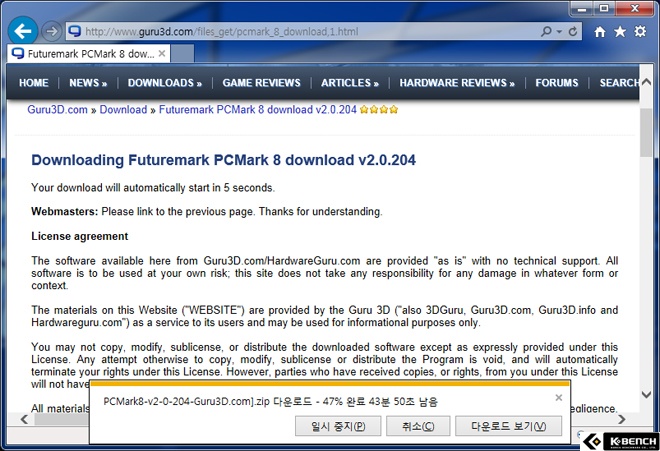Click the 'License agreement' heading
Viewport: 660px width, 451px height.
pos(80,236)
